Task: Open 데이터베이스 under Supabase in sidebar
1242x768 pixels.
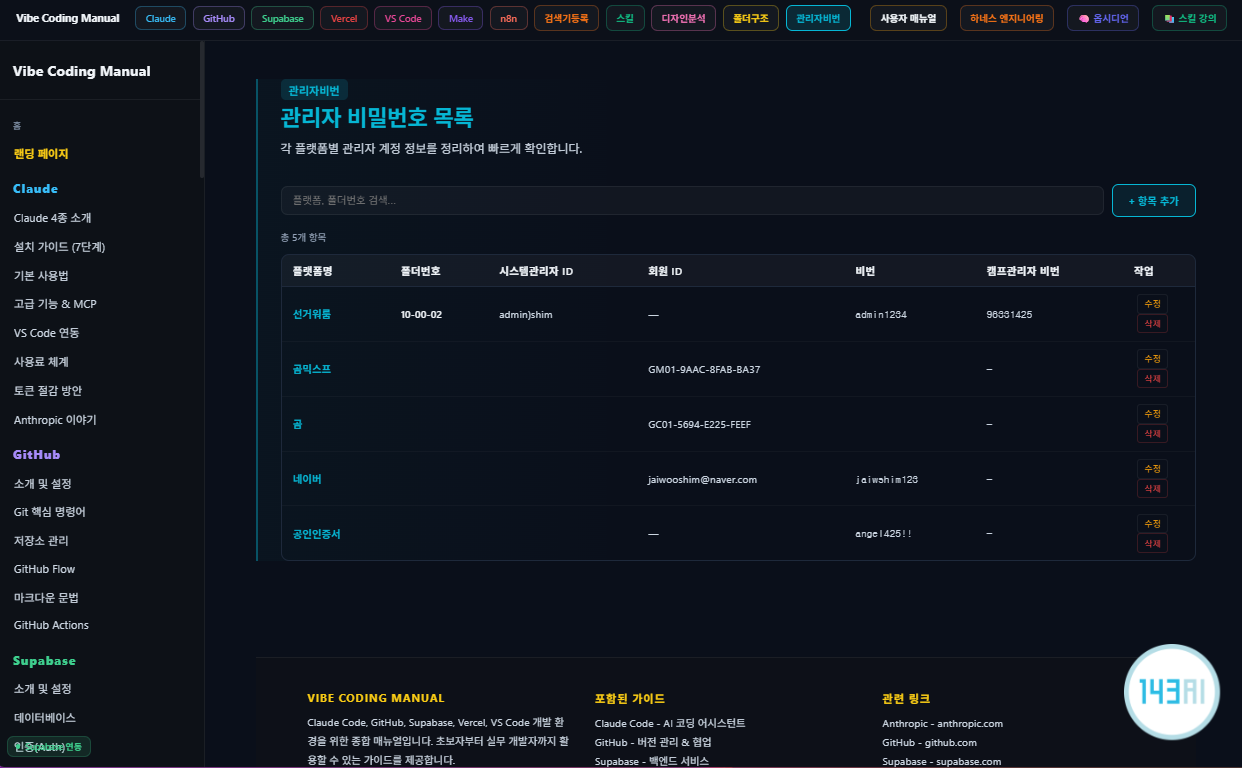Action: tap(45, 718)
